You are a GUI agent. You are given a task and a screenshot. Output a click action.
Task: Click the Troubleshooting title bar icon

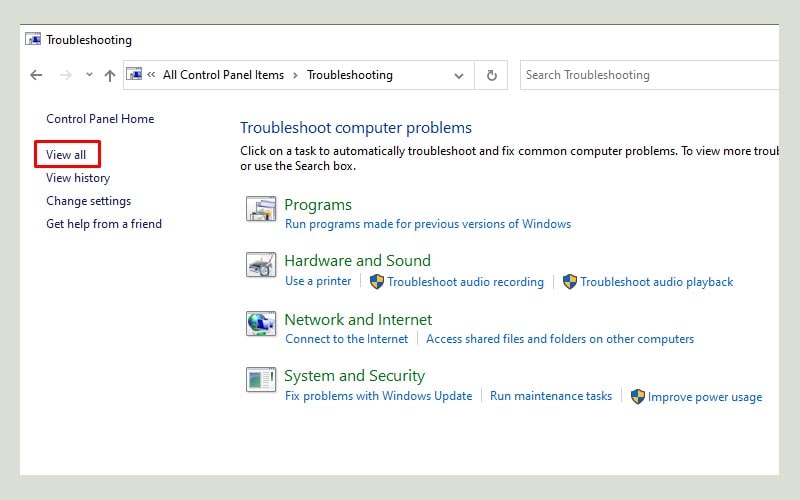point(33,39)
